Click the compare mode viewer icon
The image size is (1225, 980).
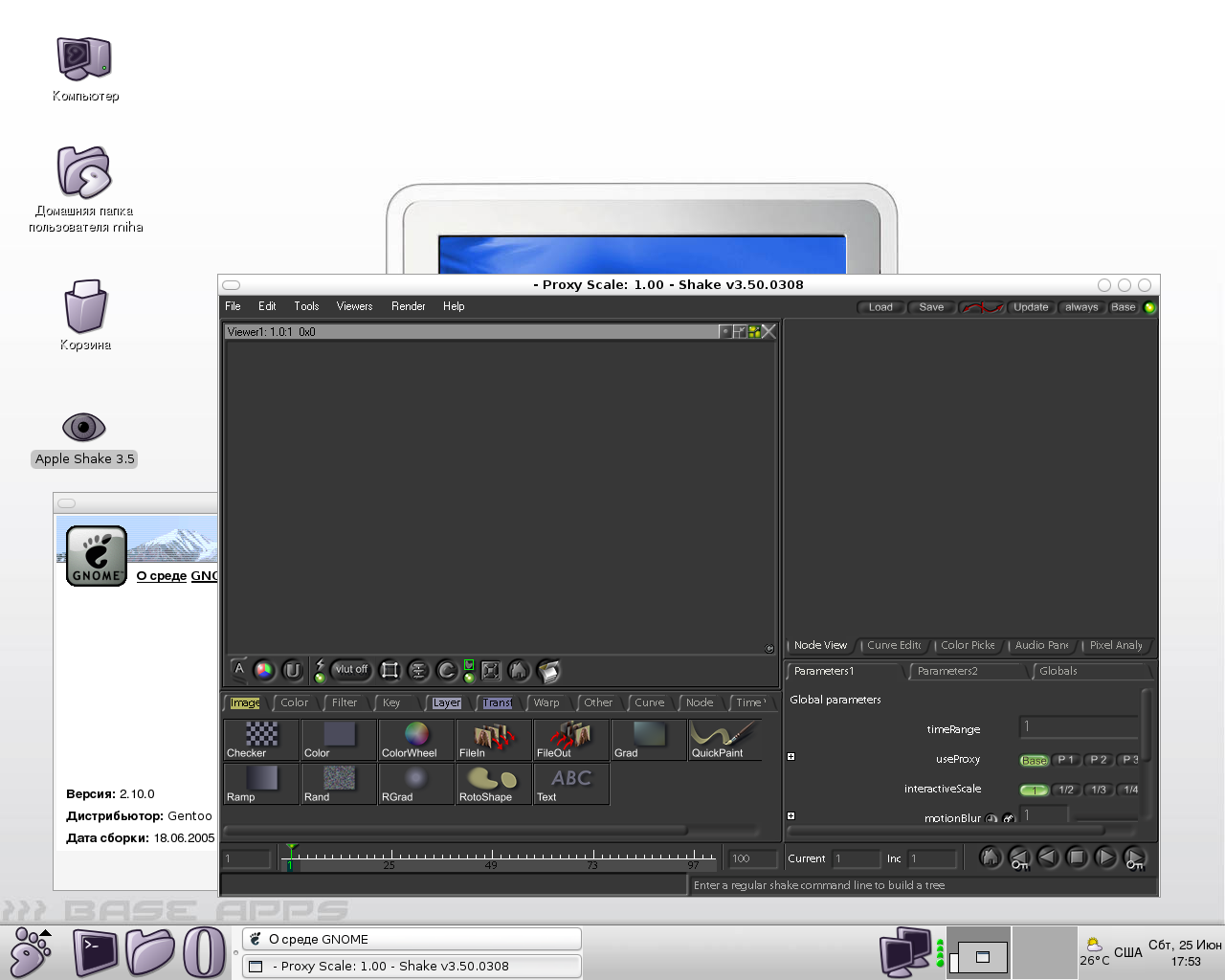click(418, 670)
